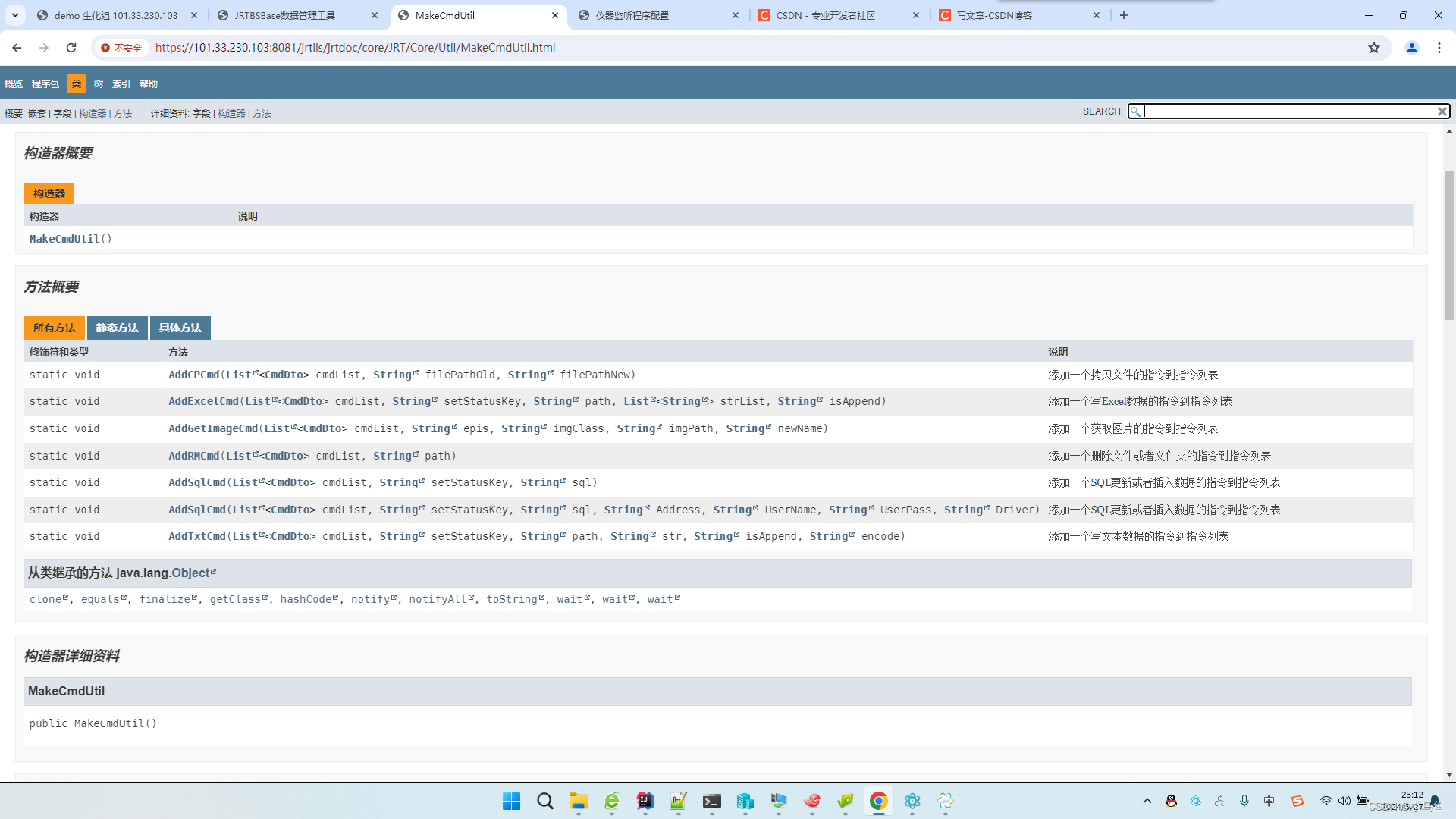Open the 概览 navigation item
This screenshot has height=819, width=1456.
click(x=14, y=84)
